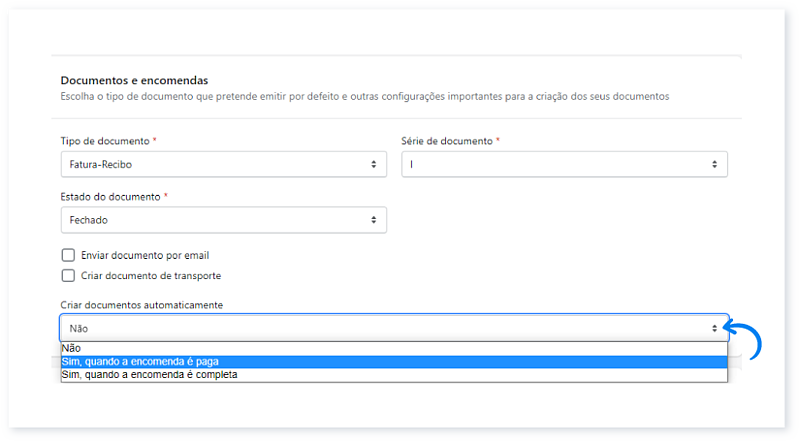Viewport: 800px width, 442px height.
Task: Open the Fechado document state dropdown
Action: tap(223, 220)
